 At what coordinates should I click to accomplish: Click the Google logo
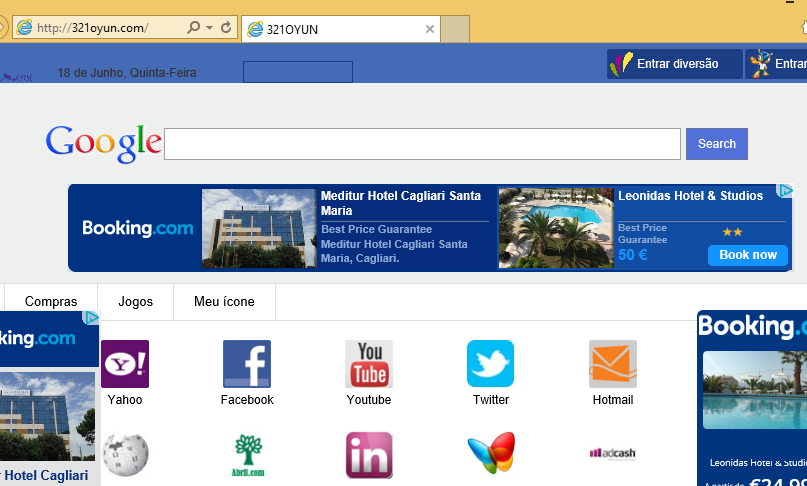point(103,144)
